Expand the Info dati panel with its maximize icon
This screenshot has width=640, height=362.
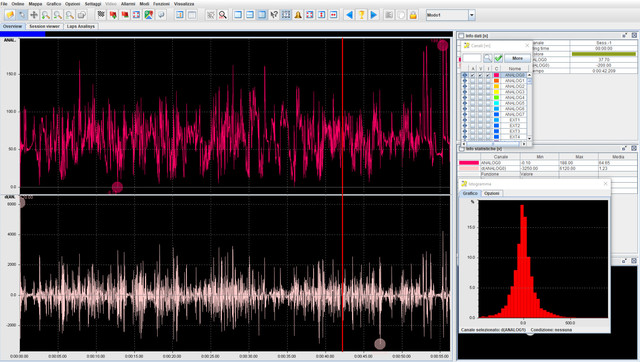click(x=634, y=36)
